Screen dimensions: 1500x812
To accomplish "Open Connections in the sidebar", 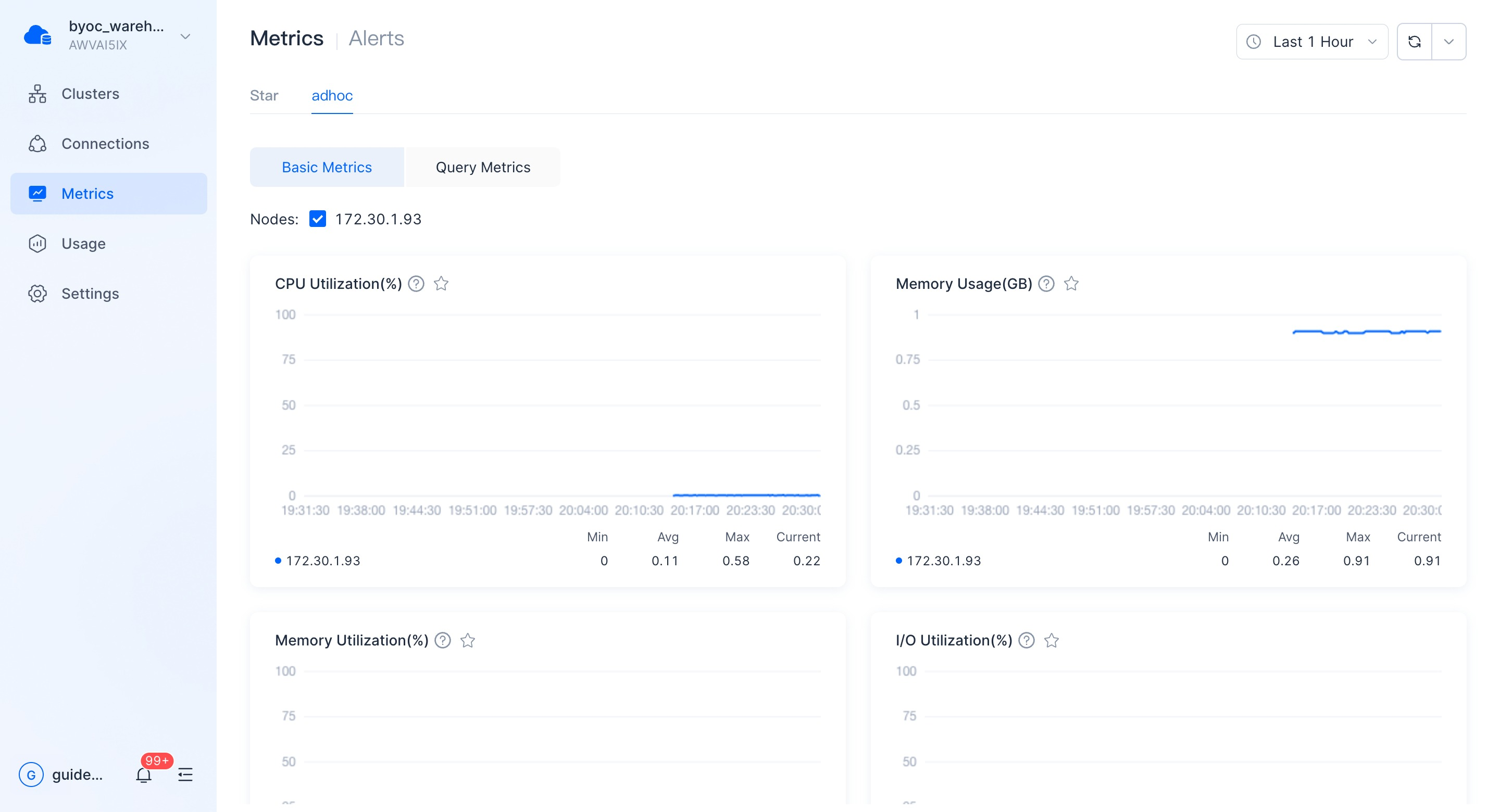I will (x=109, y=144).
